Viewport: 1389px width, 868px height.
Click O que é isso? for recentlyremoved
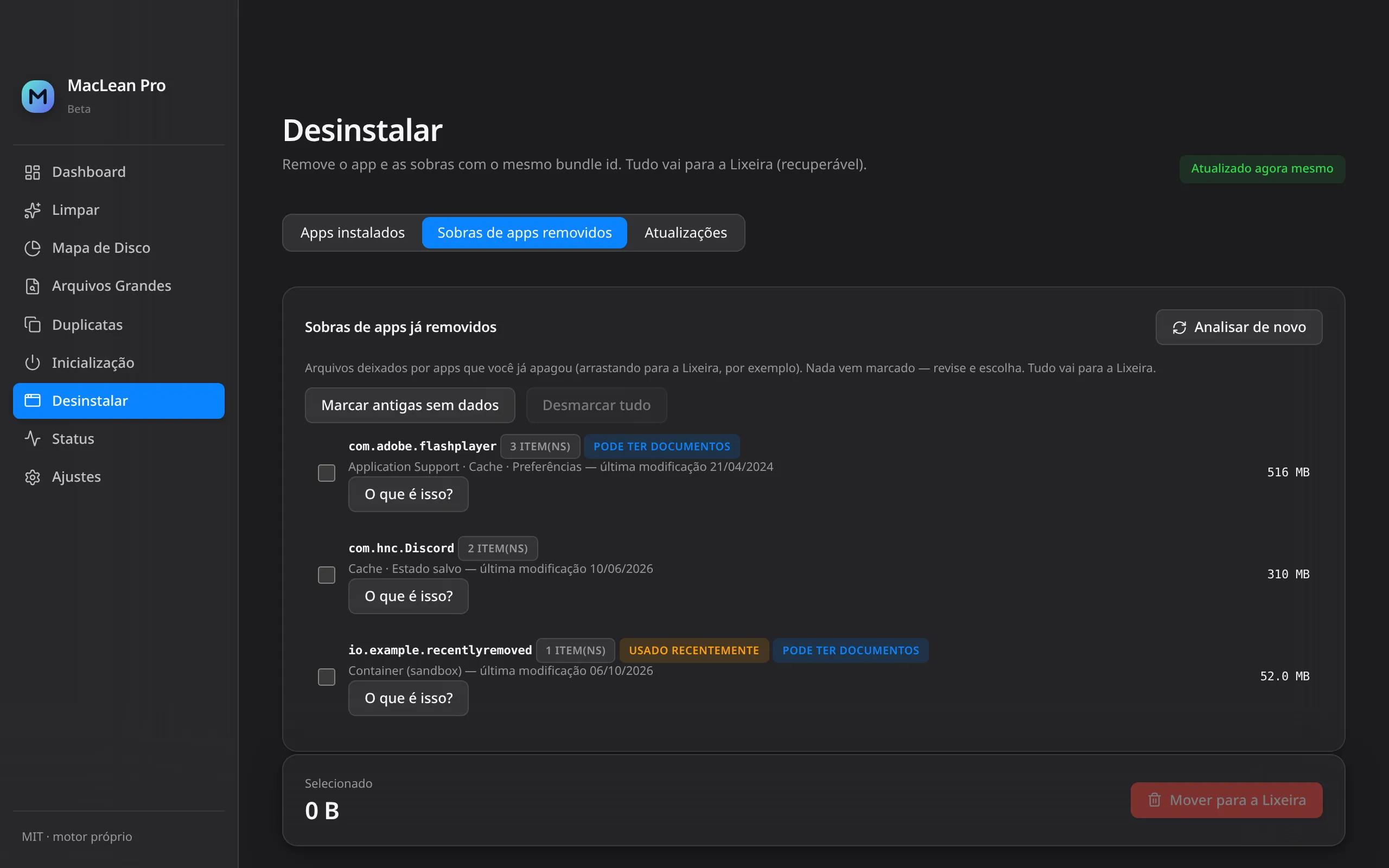(x=408, y=698)
